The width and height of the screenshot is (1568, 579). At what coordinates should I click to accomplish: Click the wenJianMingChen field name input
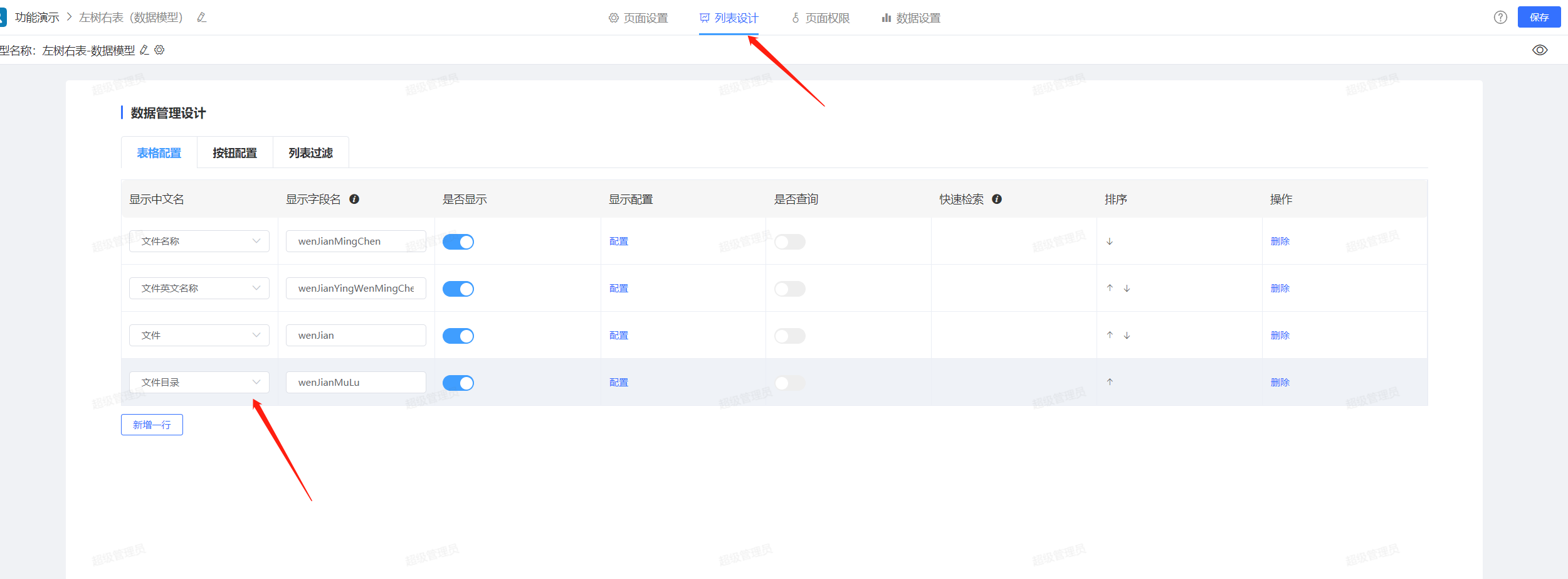coord(356,242)
